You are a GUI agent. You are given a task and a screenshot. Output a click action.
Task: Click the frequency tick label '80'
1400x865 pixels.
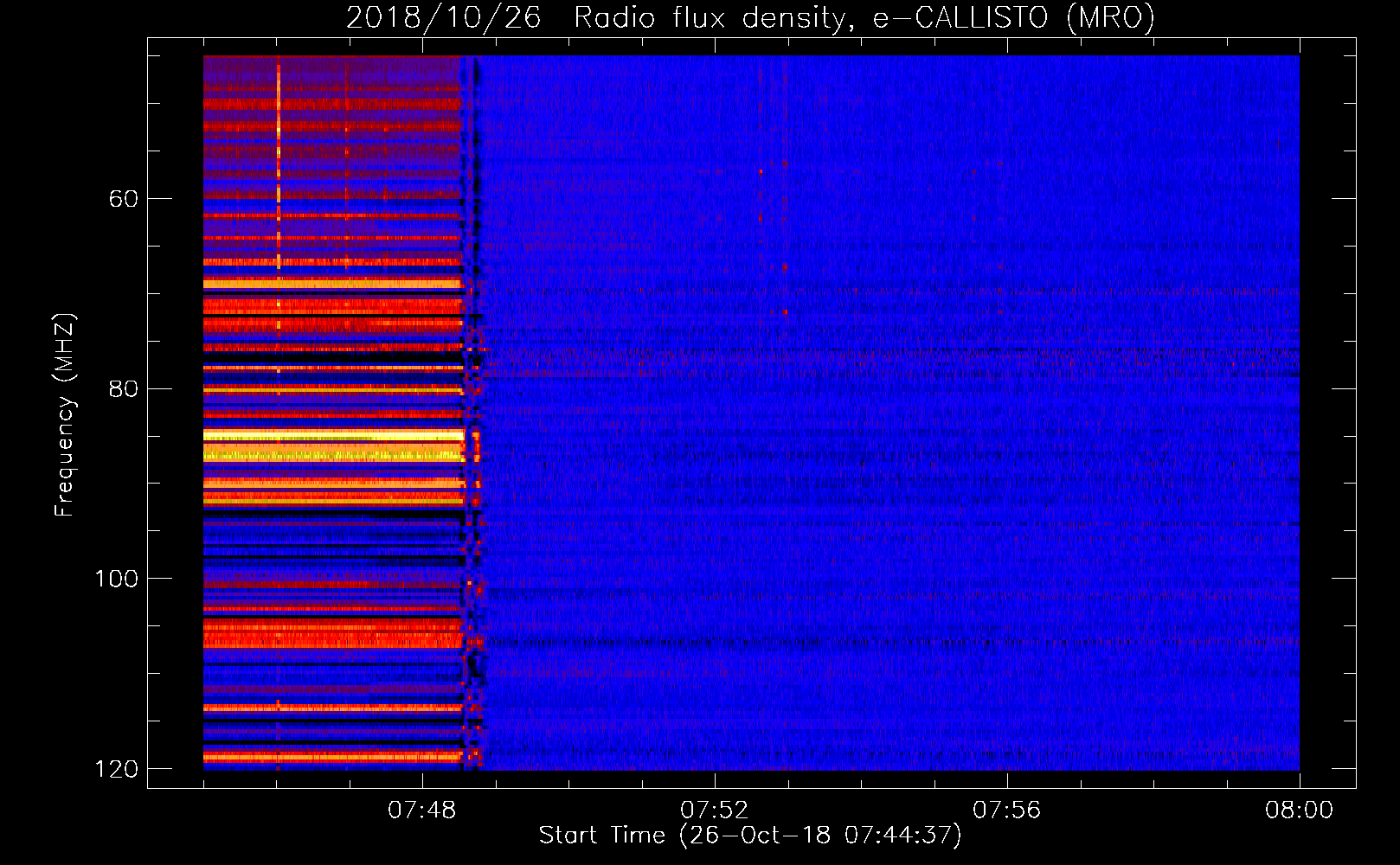124,388
